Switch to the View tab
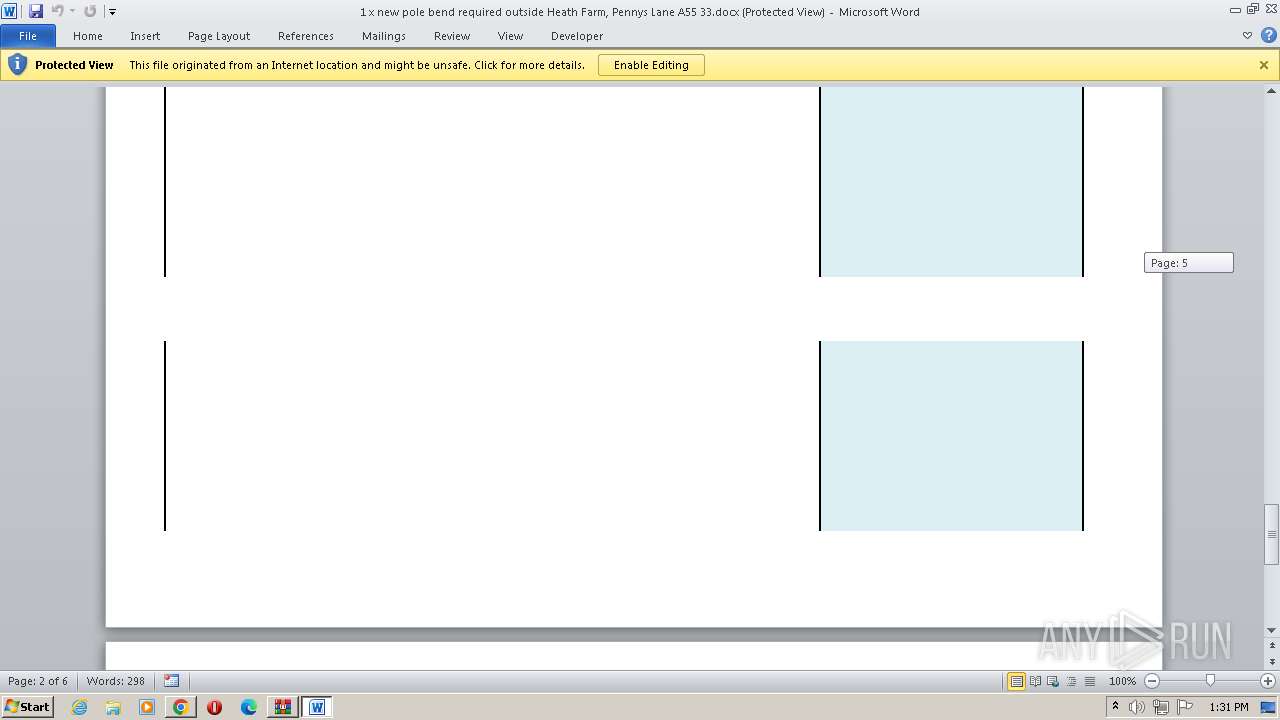Viewport: 1280px width, 720px height. pos(511,36)
